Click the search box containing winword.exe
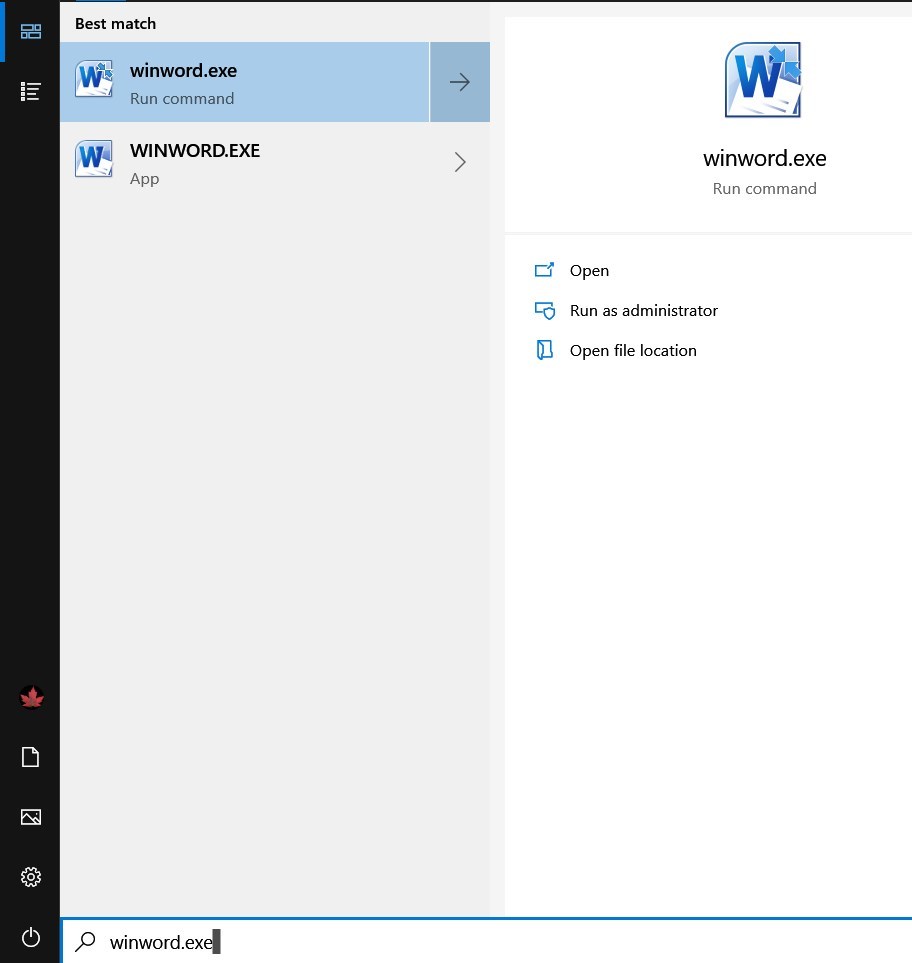The width and height of the screenshot is (912, 963). (x=486, y=942)
